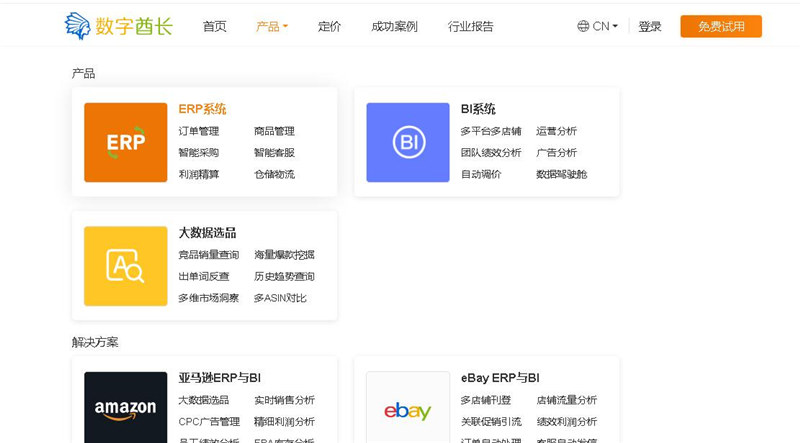Open 亚马逊ERP与BI heading link
The image size is (800, 443).
pyautogui.click(x=219, y=378)
